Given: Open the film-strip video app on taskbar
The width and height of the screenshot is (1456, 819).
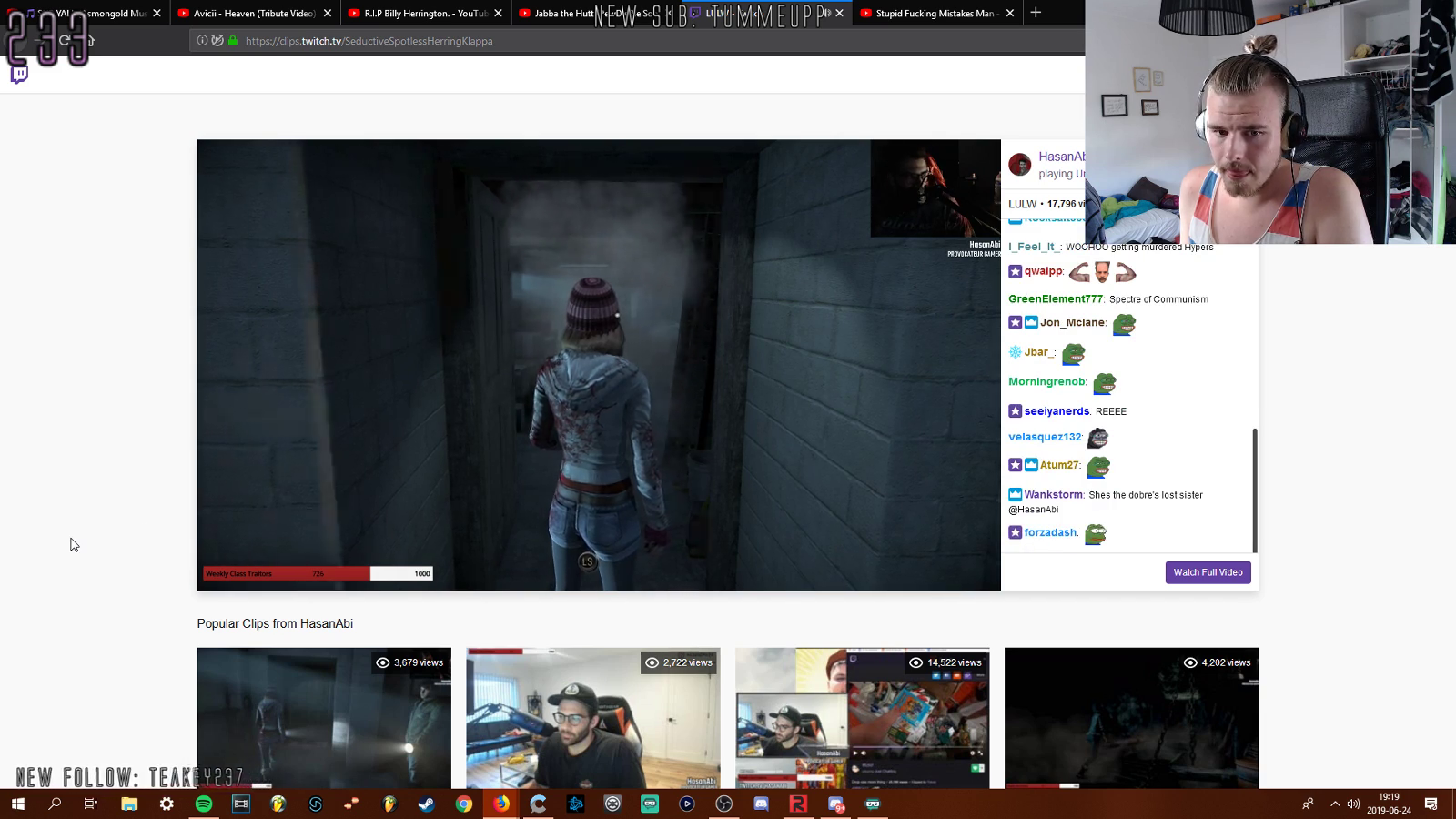Looking at the screenshot, I should click(241, 804).
